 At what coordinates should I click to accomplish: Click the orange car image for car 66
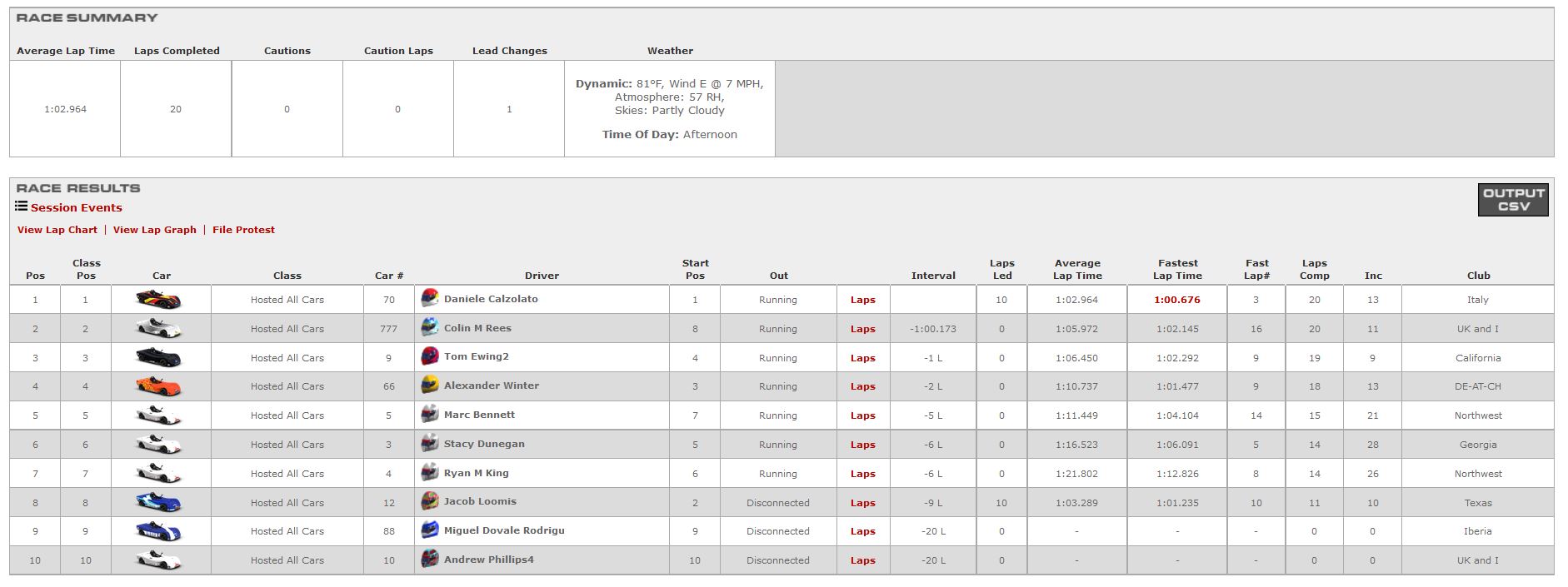pyautogui.click(x=158, y=386)
